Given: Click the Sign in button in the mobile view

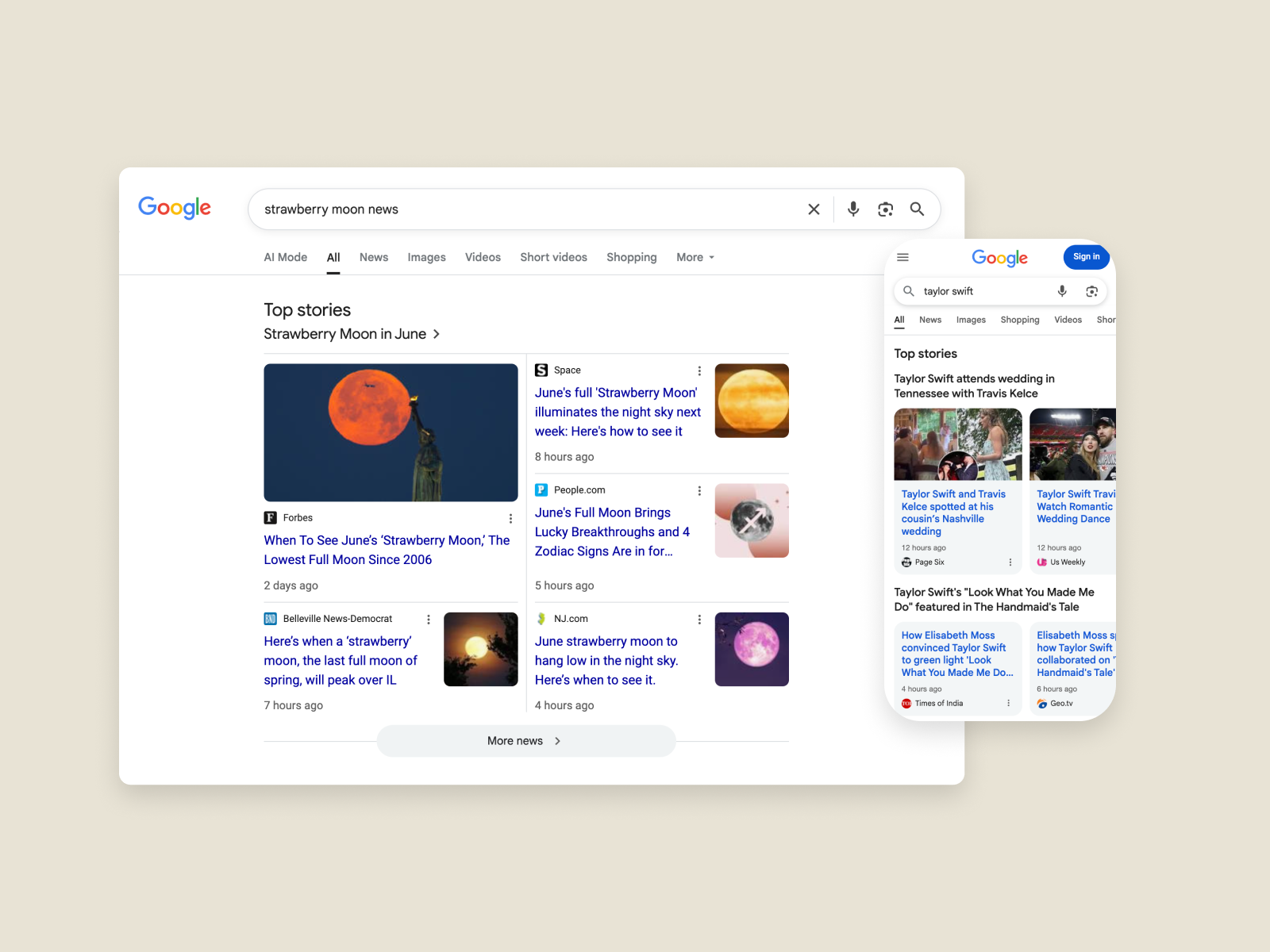Looking at the screenshot, I should [x=1087, y=257].
